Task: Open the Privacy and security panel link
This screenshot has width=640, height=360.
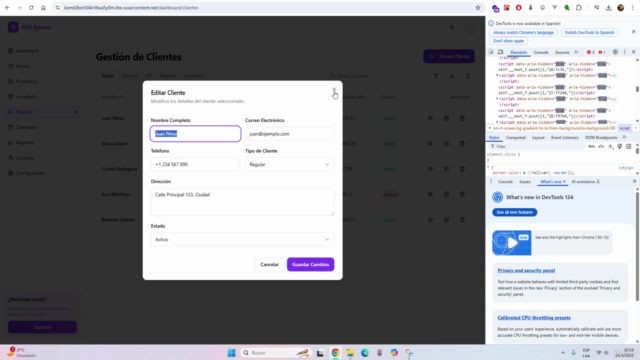Action: click(x=526, y=270)
